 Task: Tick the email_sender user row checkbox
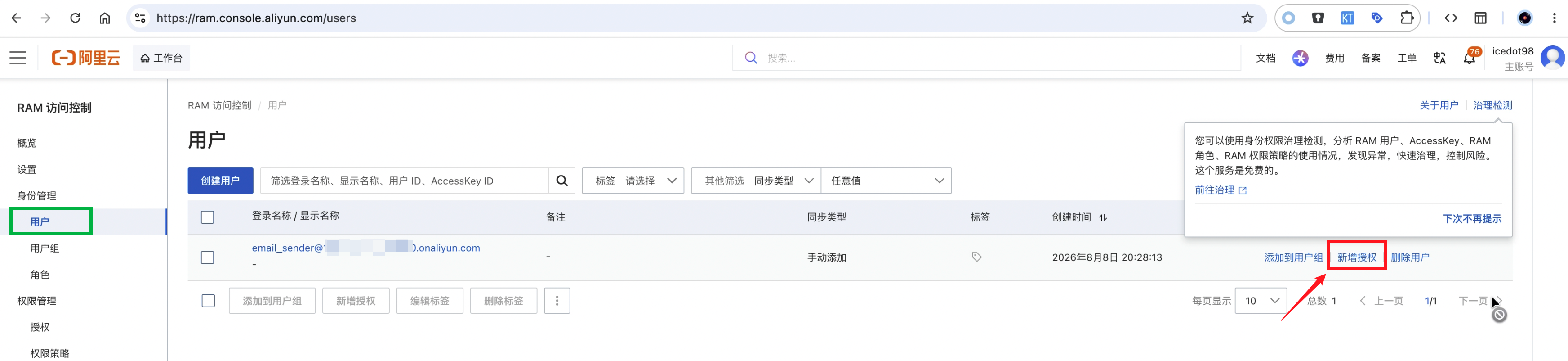(x=208, y=257)
